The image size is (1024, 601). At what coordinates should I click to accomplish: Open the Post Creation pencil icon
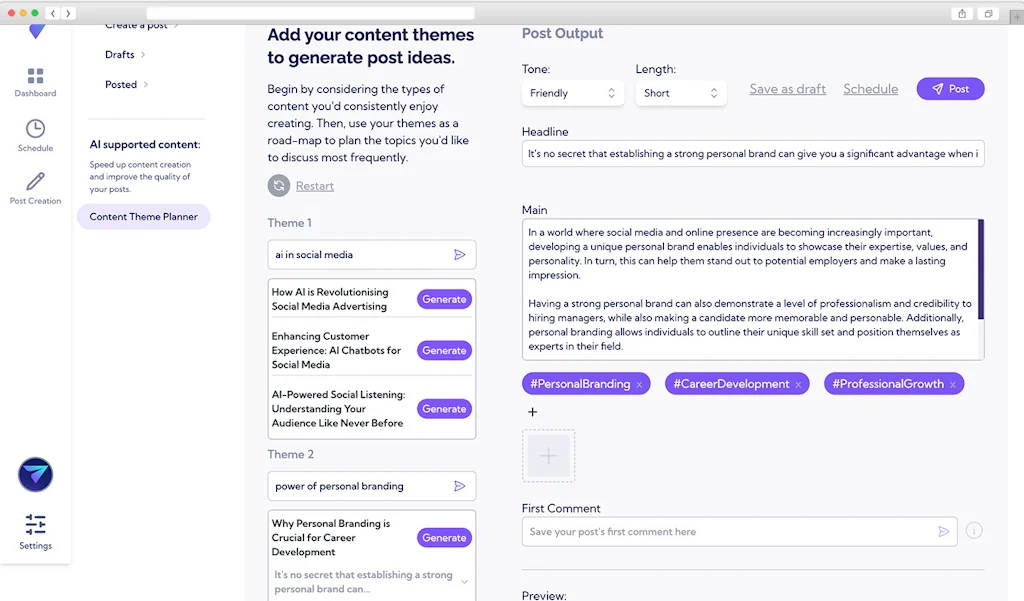pyautogui.click(x=35, y=181)
